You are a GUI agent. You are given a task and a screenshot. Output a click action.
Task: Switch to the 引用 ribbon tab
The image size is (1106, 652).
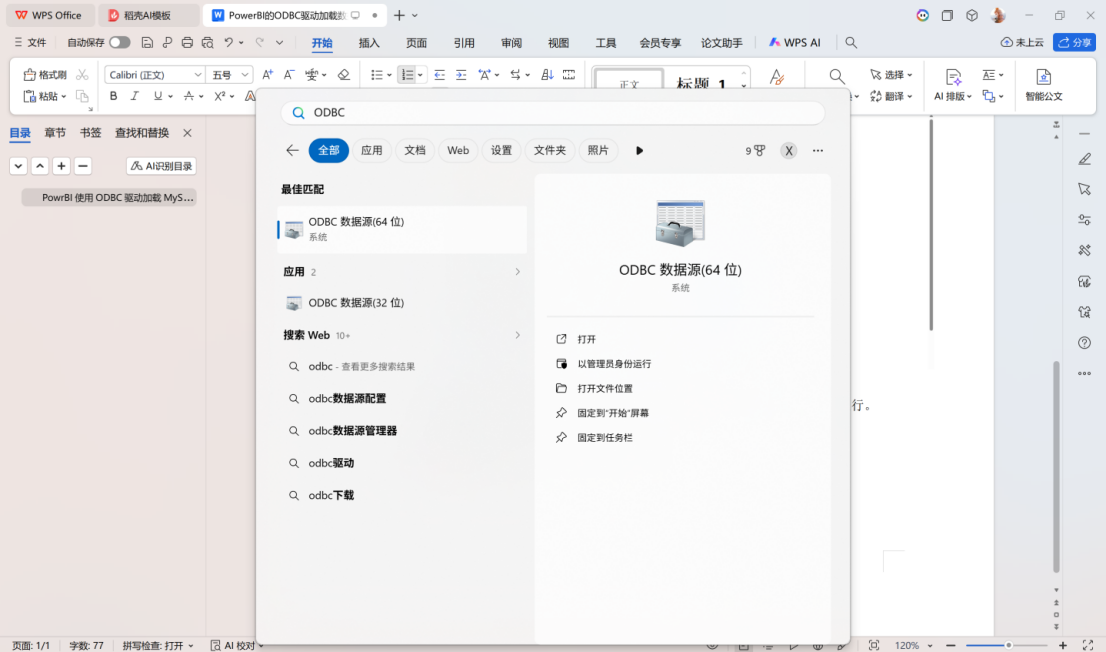pos(463,43)
